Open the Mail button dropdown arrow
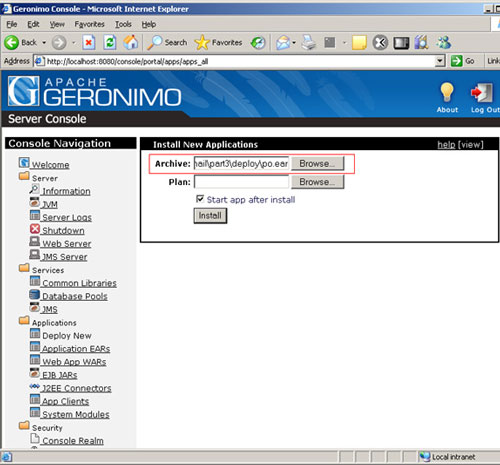The height and width of the screenshot is (465, 500). click(x=294, y=43)
